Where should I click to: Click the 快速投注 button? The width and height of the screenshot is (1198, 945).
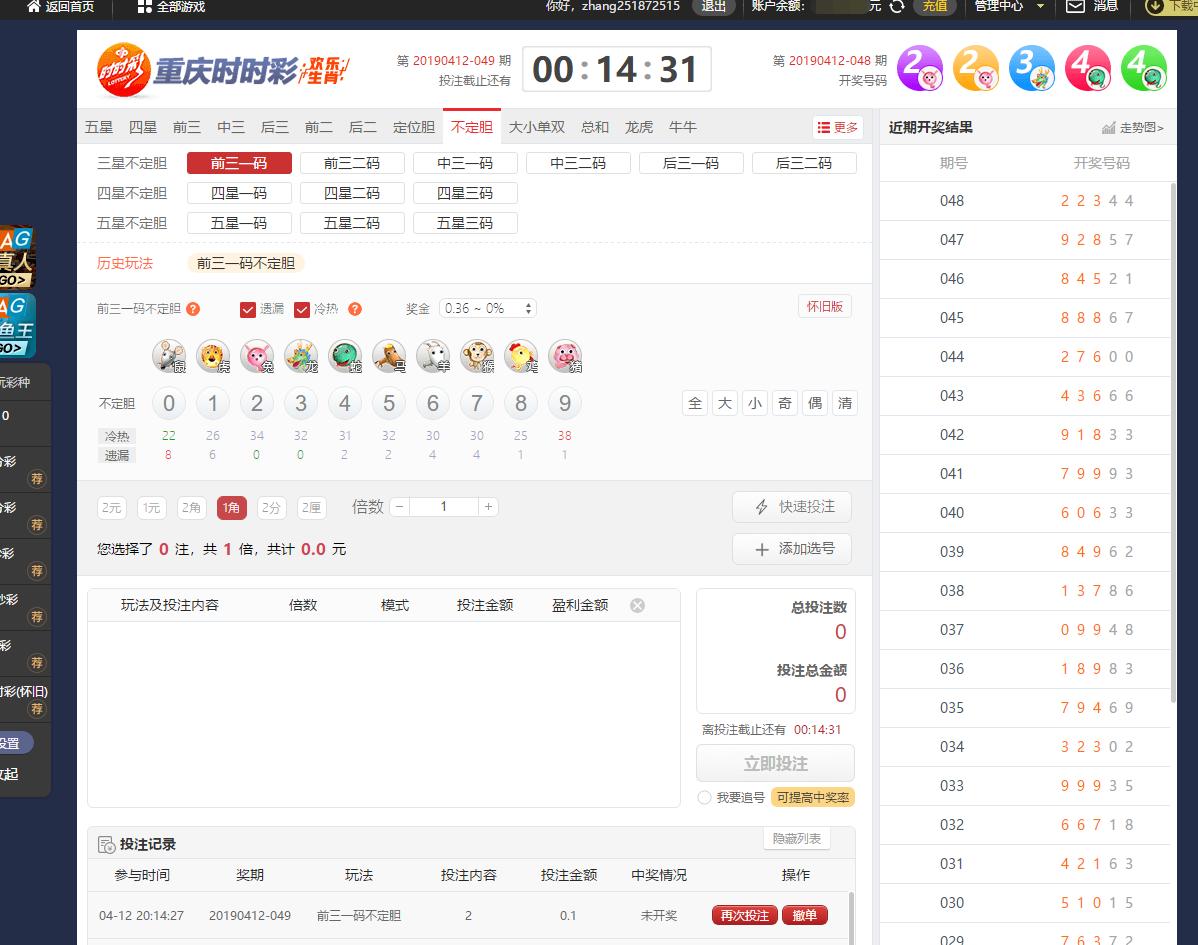[791, 507]
